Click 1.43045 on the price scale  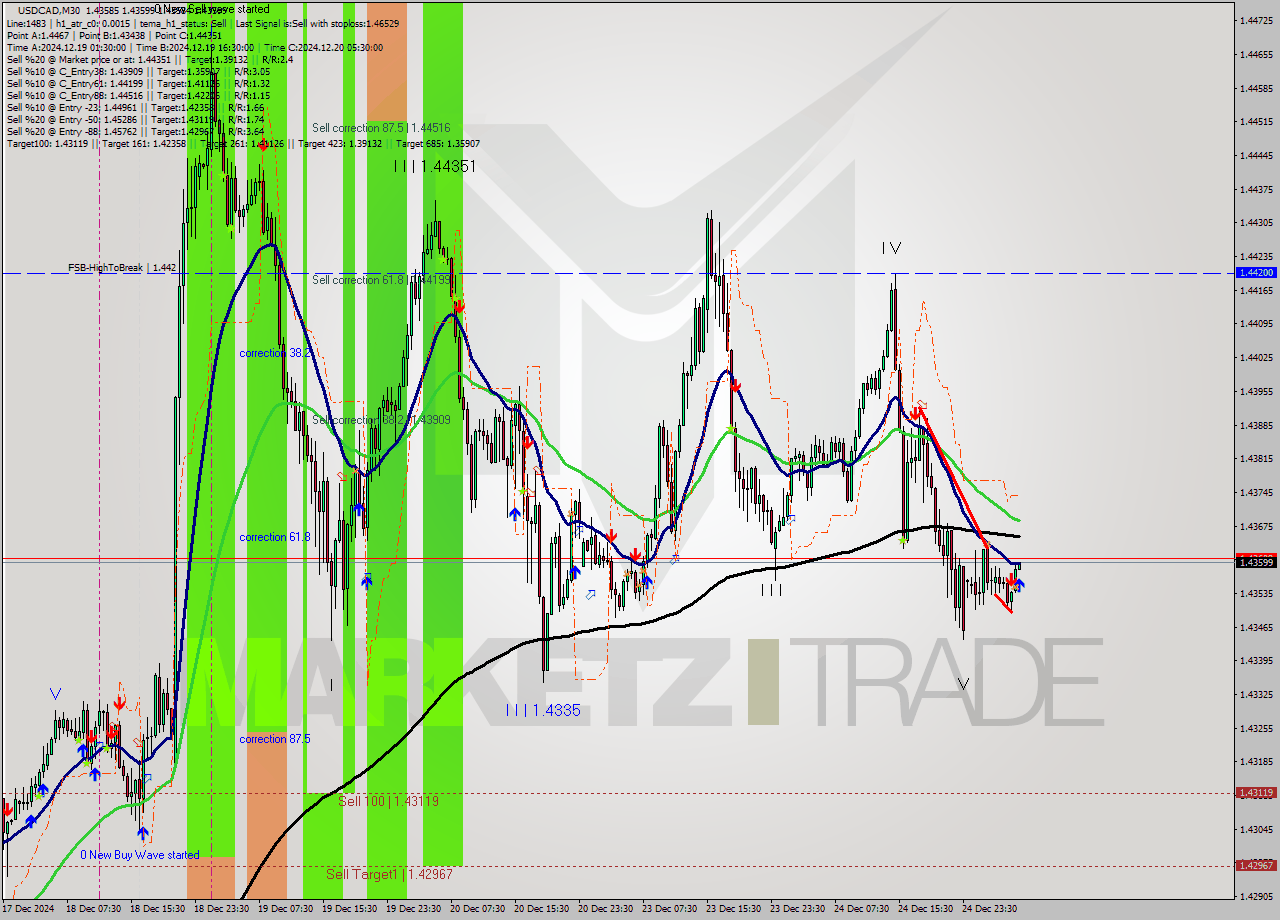tap(1256, 829)
